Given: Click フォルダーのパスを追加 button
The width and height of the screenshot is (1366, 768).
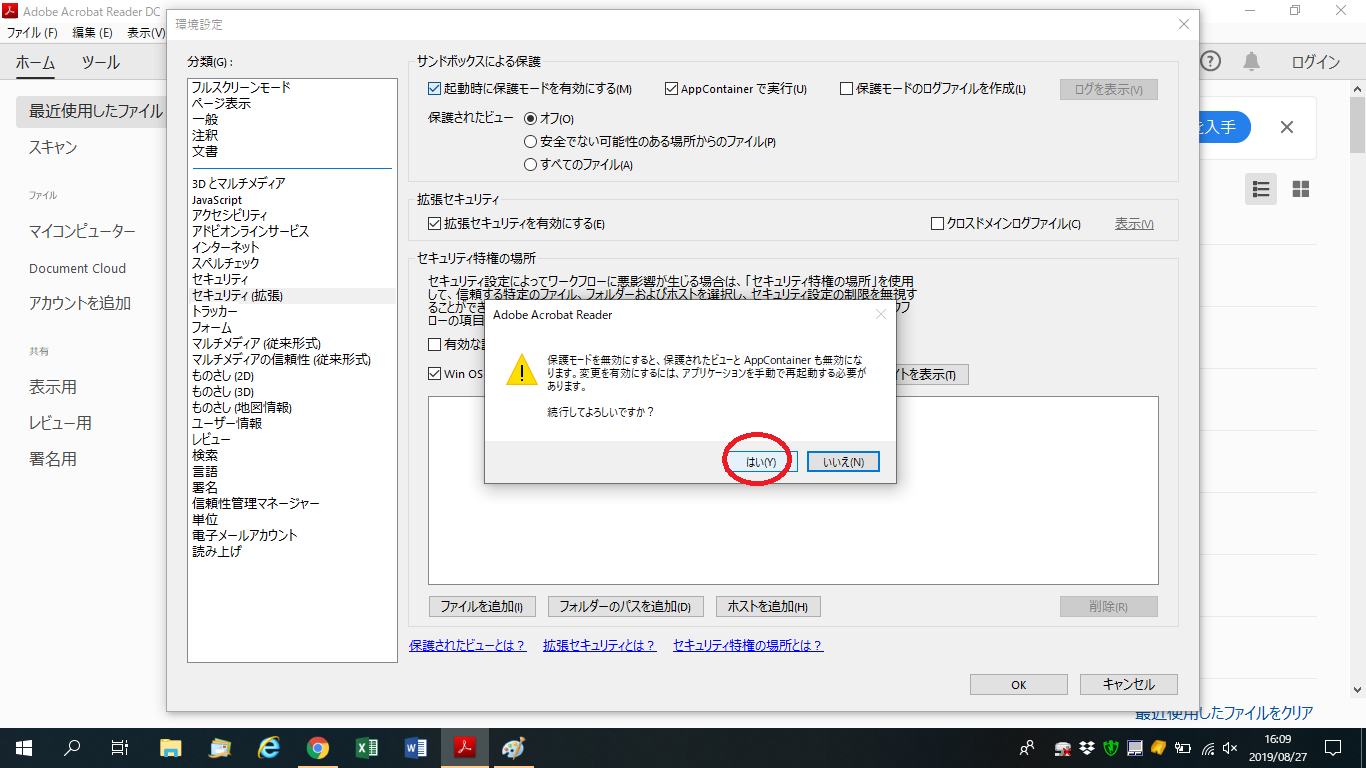Looking at the screenshot, I should click(x=625, y=606).
